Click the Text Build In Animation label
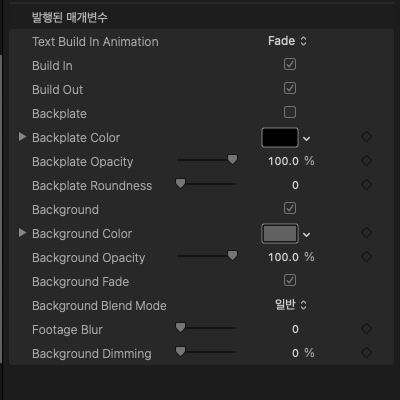The image size is (400, 400). [x=95, y=42]
